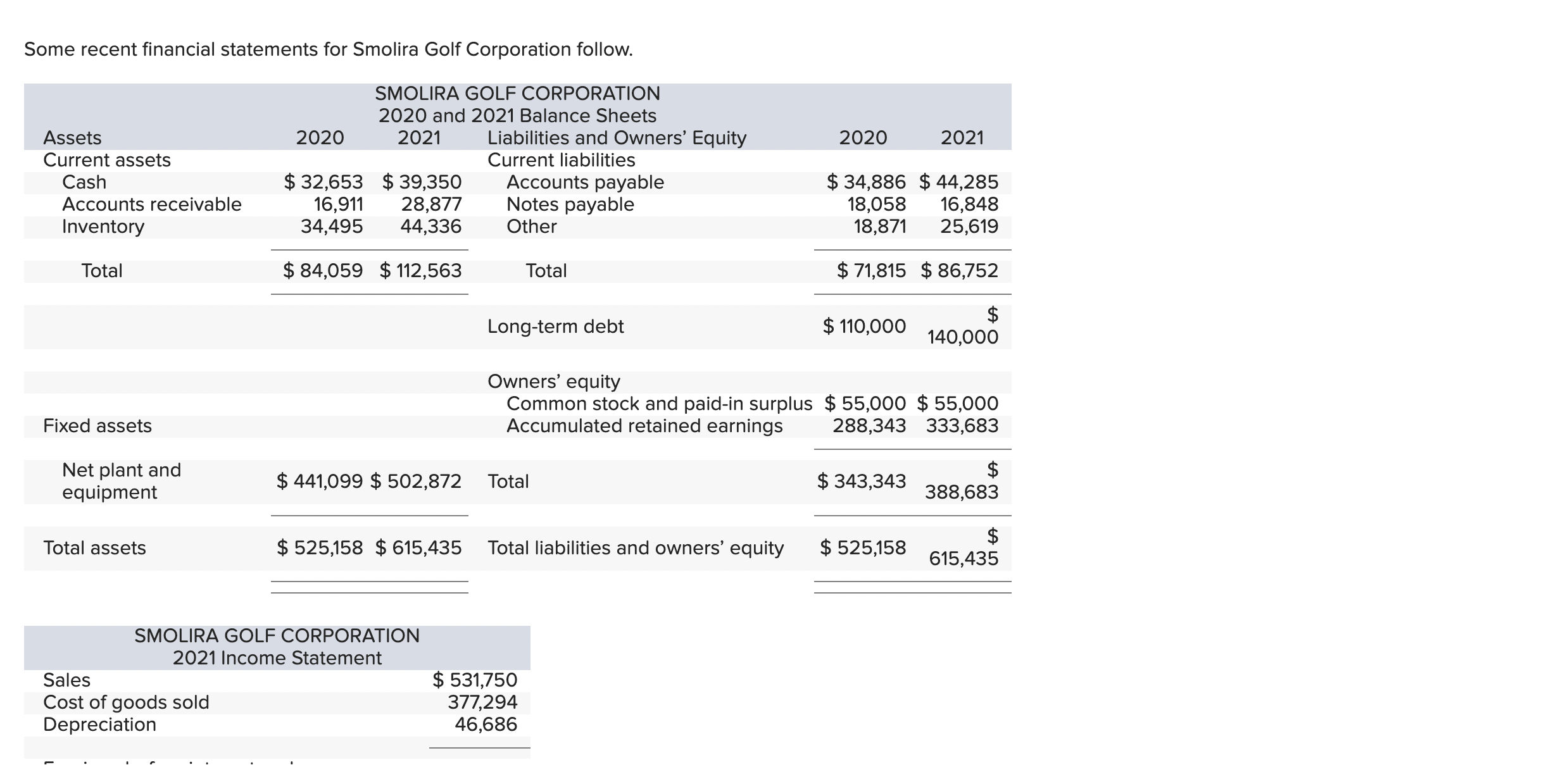Click retained earnings value 288,343
The image size is (1551, 784).
[870, 426]
